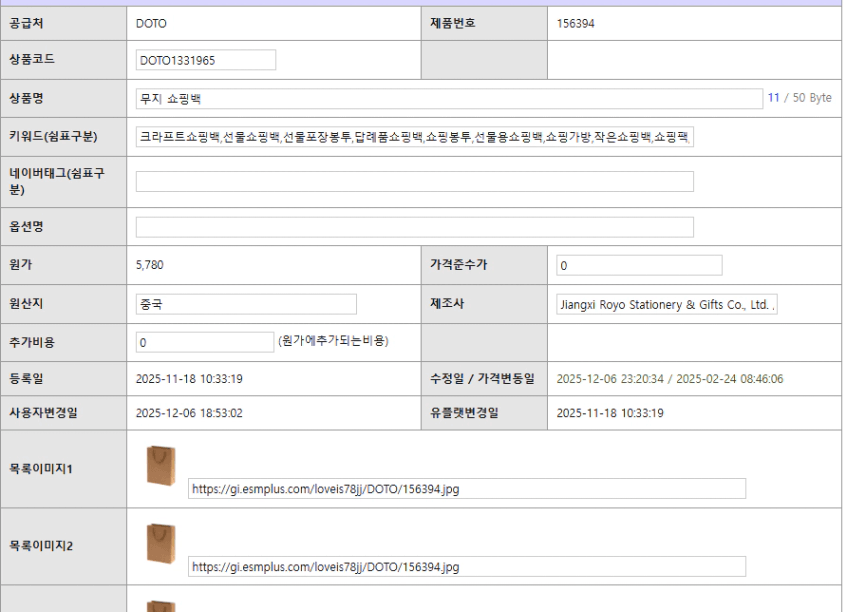The height and width of the screenshot is (612, 847).
Task: Click the 상품코드 field DOTO1331965
Action: 205,60
